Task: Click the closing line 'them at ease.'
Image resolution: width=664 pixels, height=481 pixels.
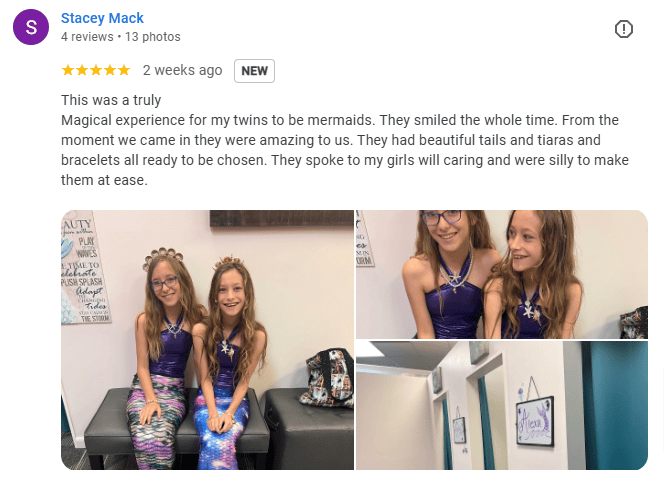Action: (104, 180)
